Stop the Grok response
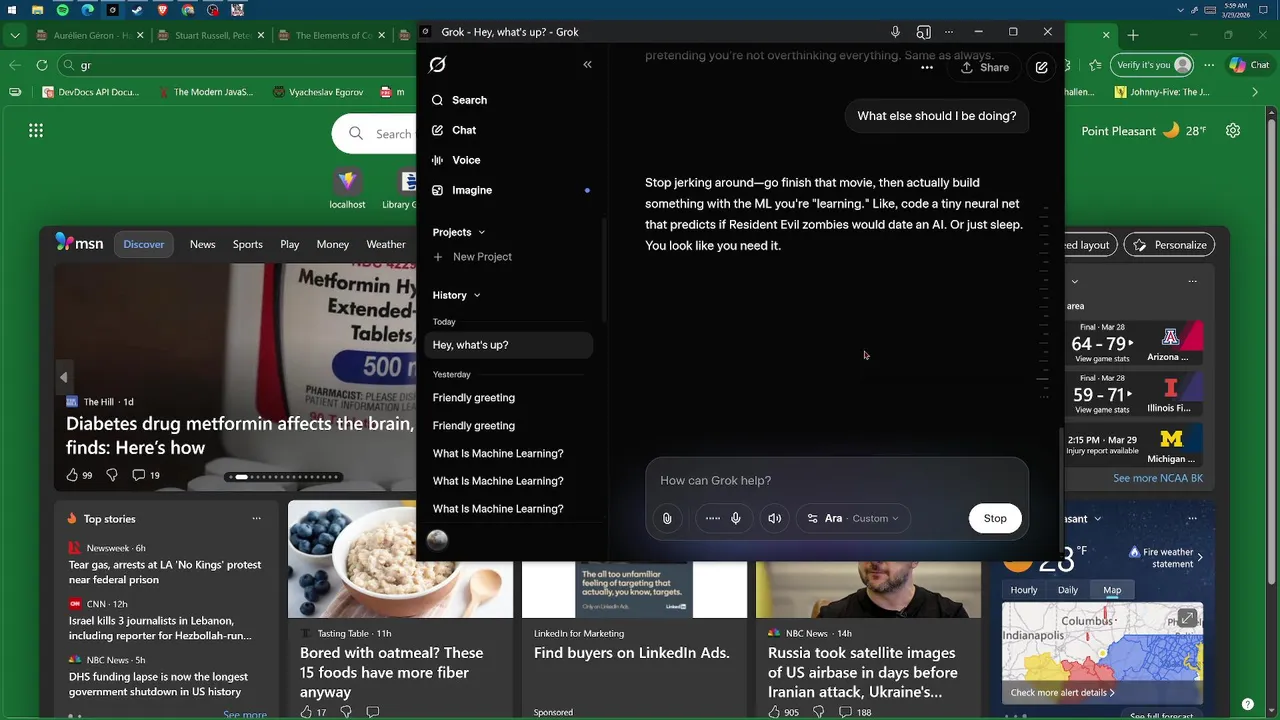1280x720 pixels. [x=995, y=518]
